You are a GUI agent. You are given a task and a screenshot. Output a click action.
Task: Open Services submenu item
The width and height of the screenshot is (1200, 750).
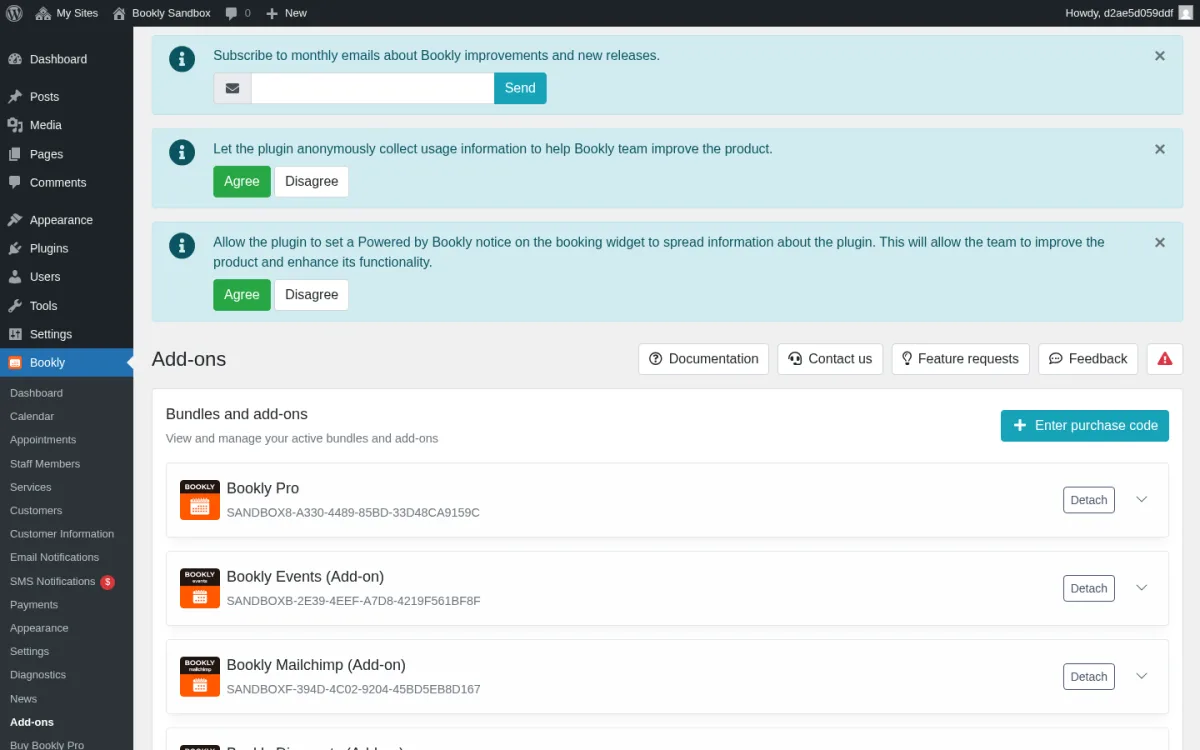pyautogui.click(x=31, y=487)
